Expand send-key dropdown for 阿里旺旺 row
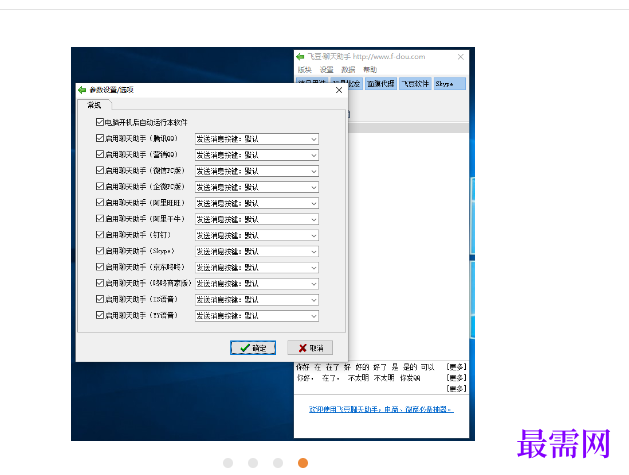Viewport: 629px width, 475px height. click(257, 203)
